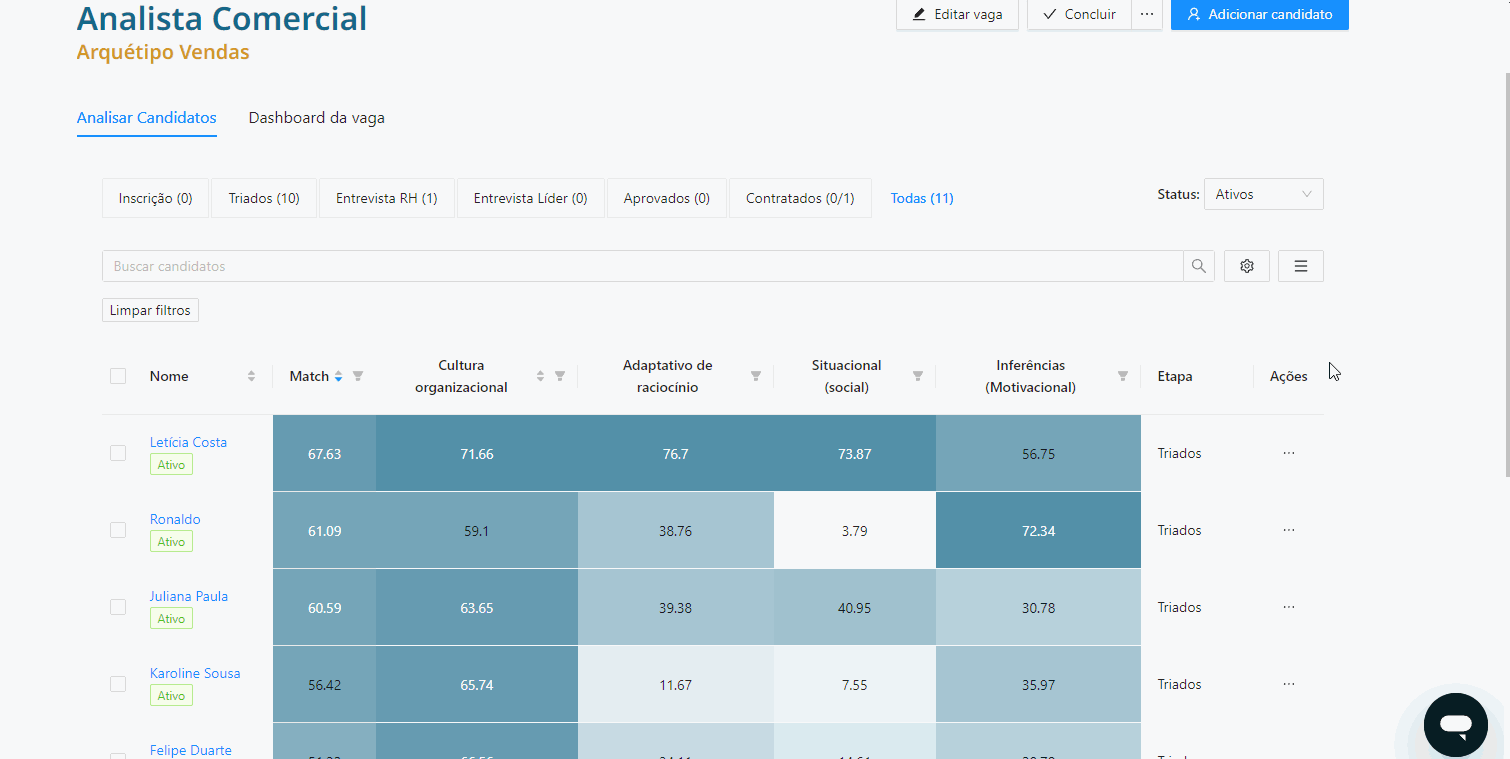Switch to Dashboard da vaga tab
1510x759 pixels.
coord(316,118)
